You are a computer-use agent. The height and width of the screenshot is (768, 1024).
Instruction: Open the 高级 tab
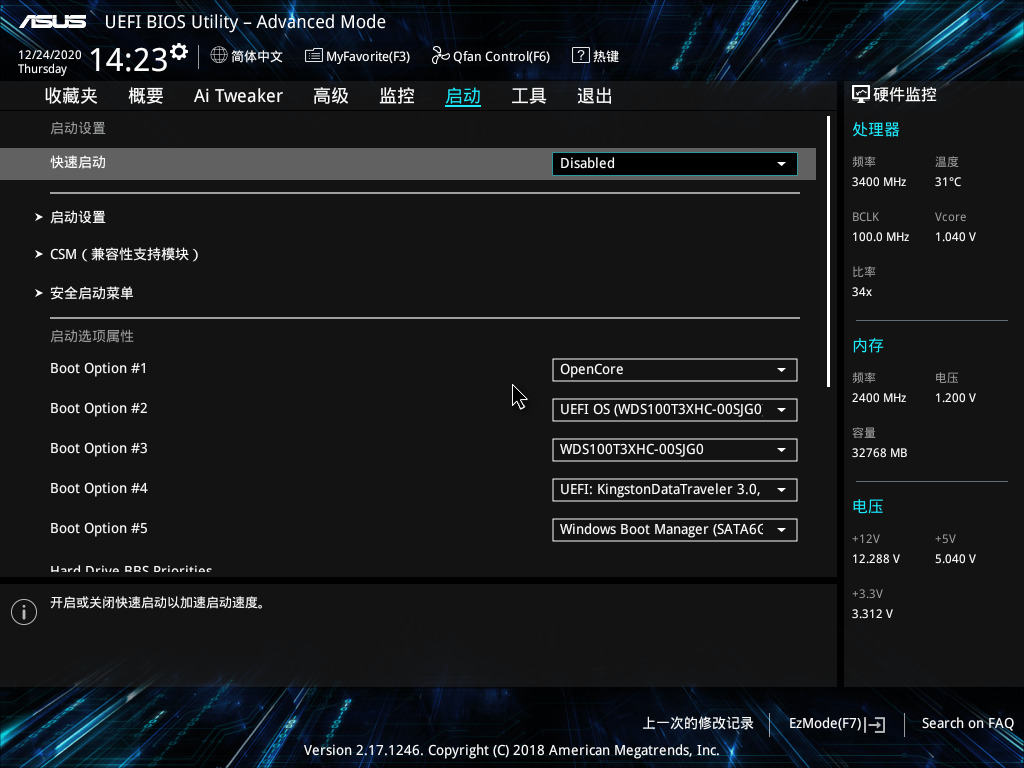(330, 96)
